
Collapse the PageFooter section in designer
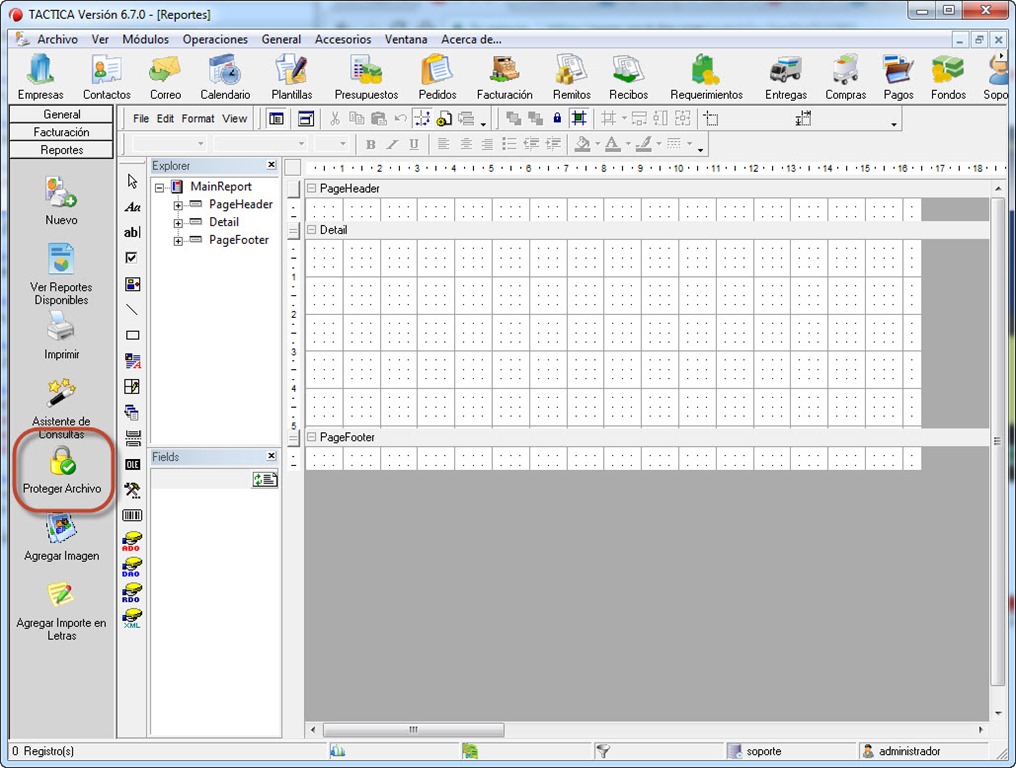point(312,437)
